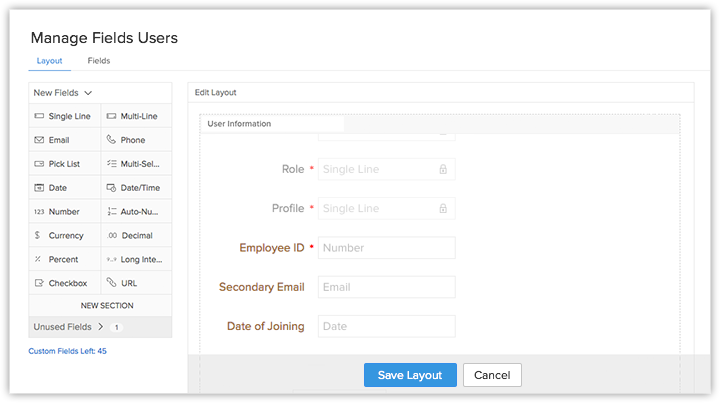Click the Save Layout button
The image size is (720, 403).
click(410, 375)
